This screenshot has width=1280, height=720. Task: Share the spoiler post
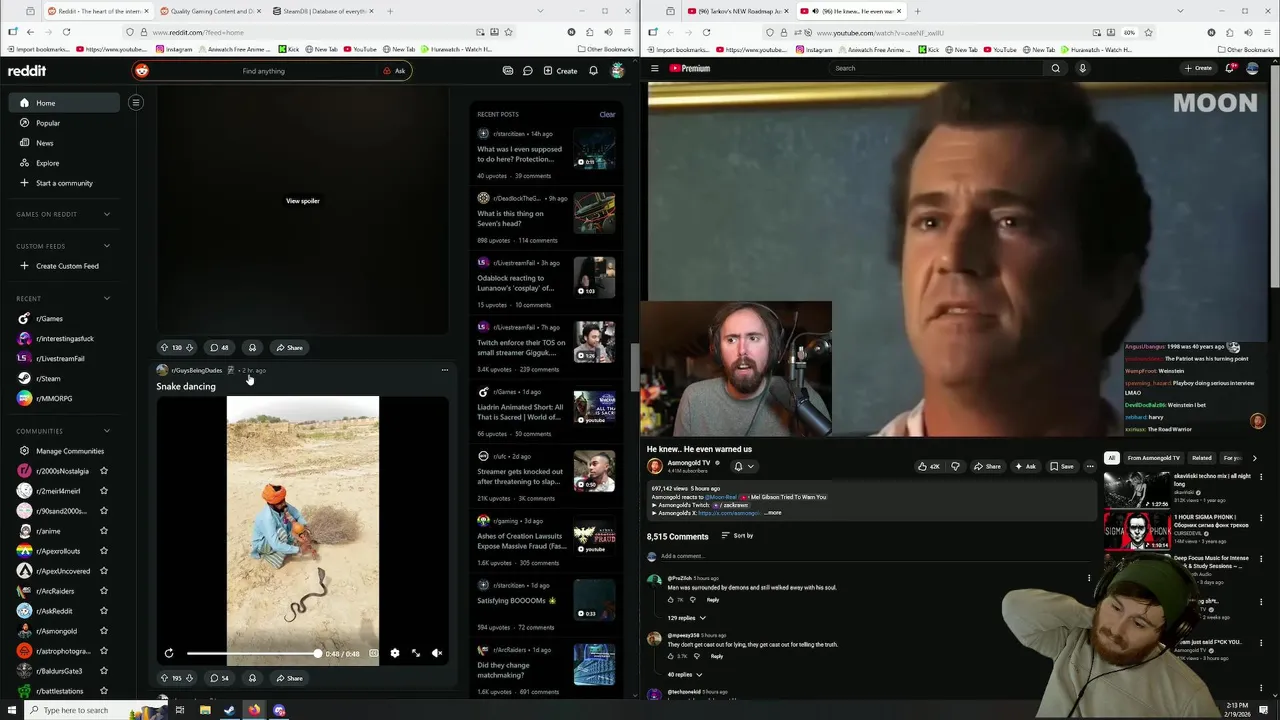tap(289, 347)
